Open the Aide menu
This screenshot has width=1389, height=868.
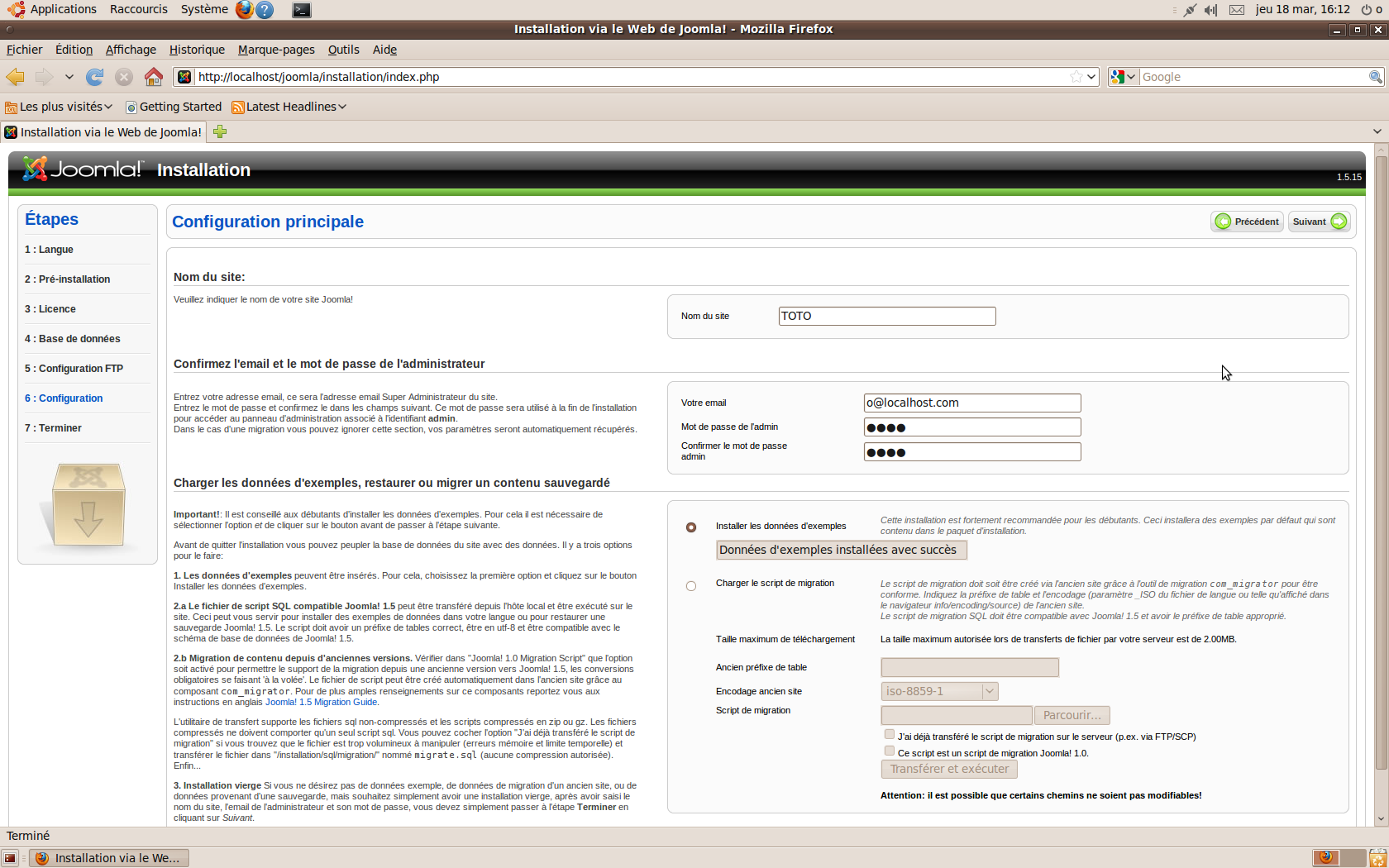pyautogui.click(x=384, y=50)
